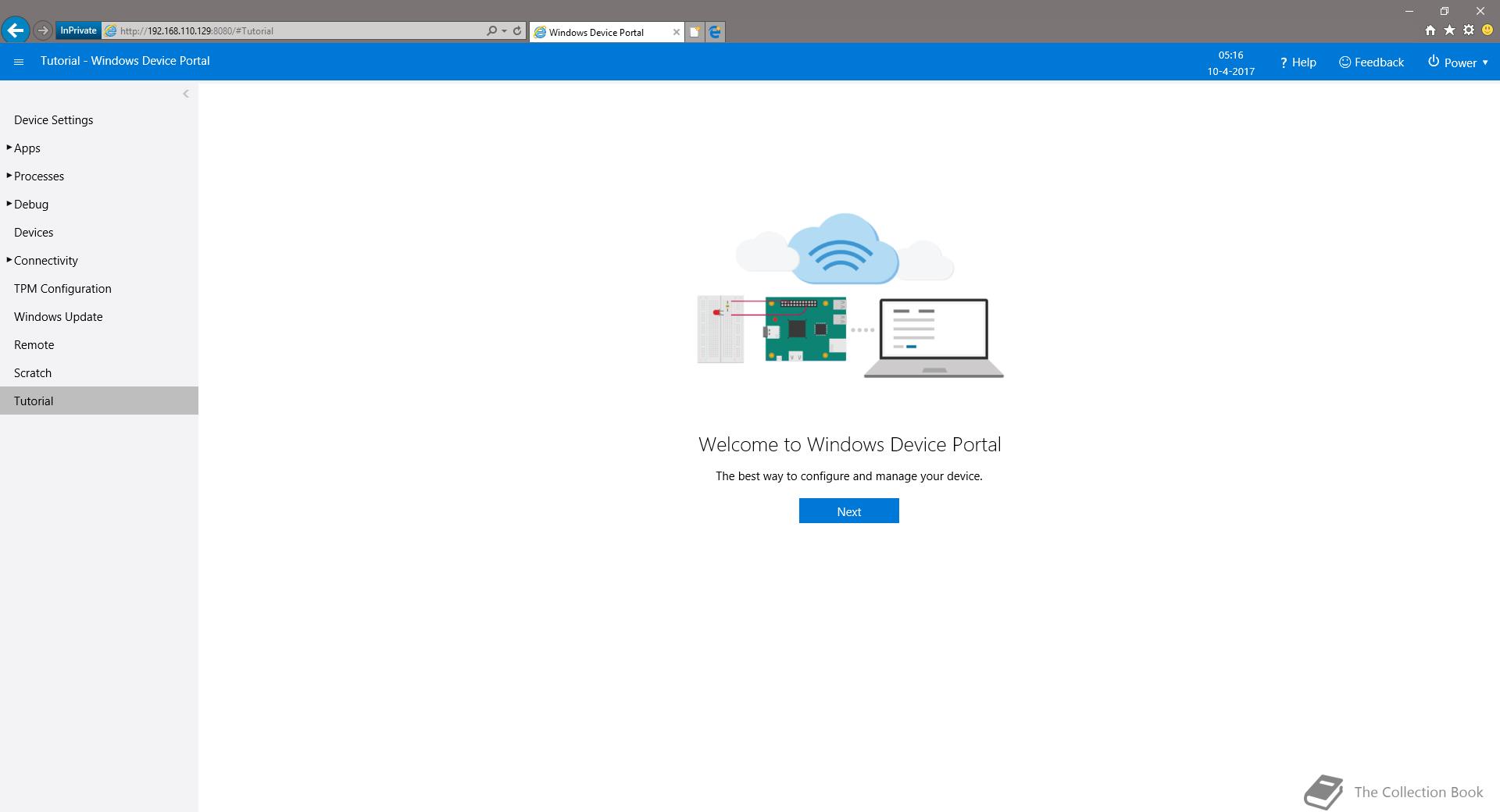Restore down the browser window
Image resolution: width=1500 pixels, height=812 pixels.
click(1445, 11)
